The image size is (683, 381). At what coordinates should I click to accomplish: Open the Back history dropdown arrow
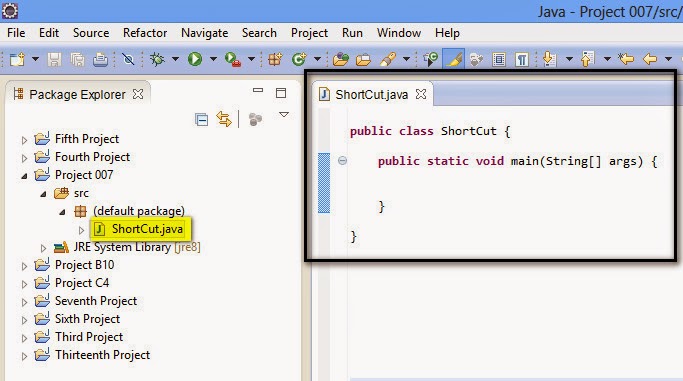(x=668, y=59)
